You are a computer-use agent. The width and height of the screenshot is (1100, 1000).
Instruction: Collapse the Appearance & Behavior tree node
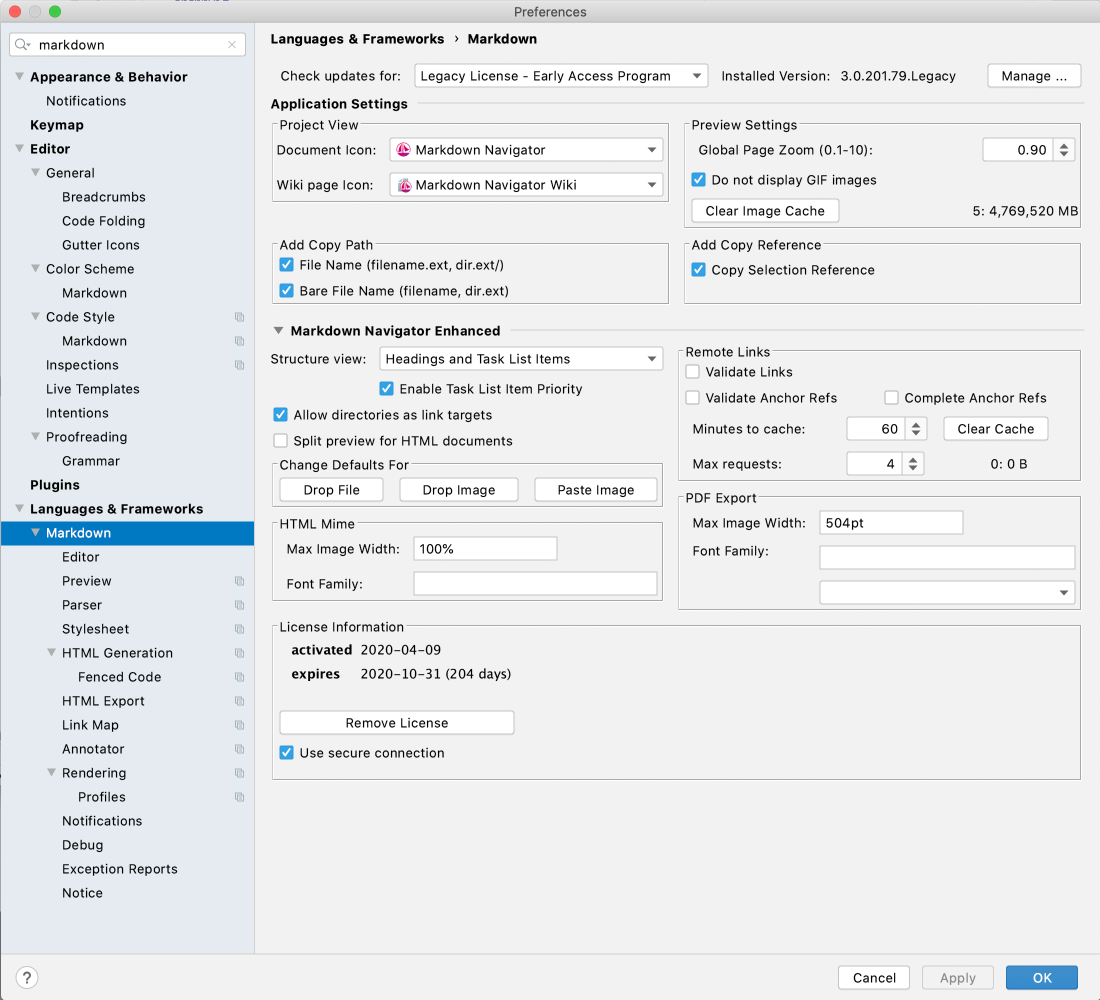20,76
